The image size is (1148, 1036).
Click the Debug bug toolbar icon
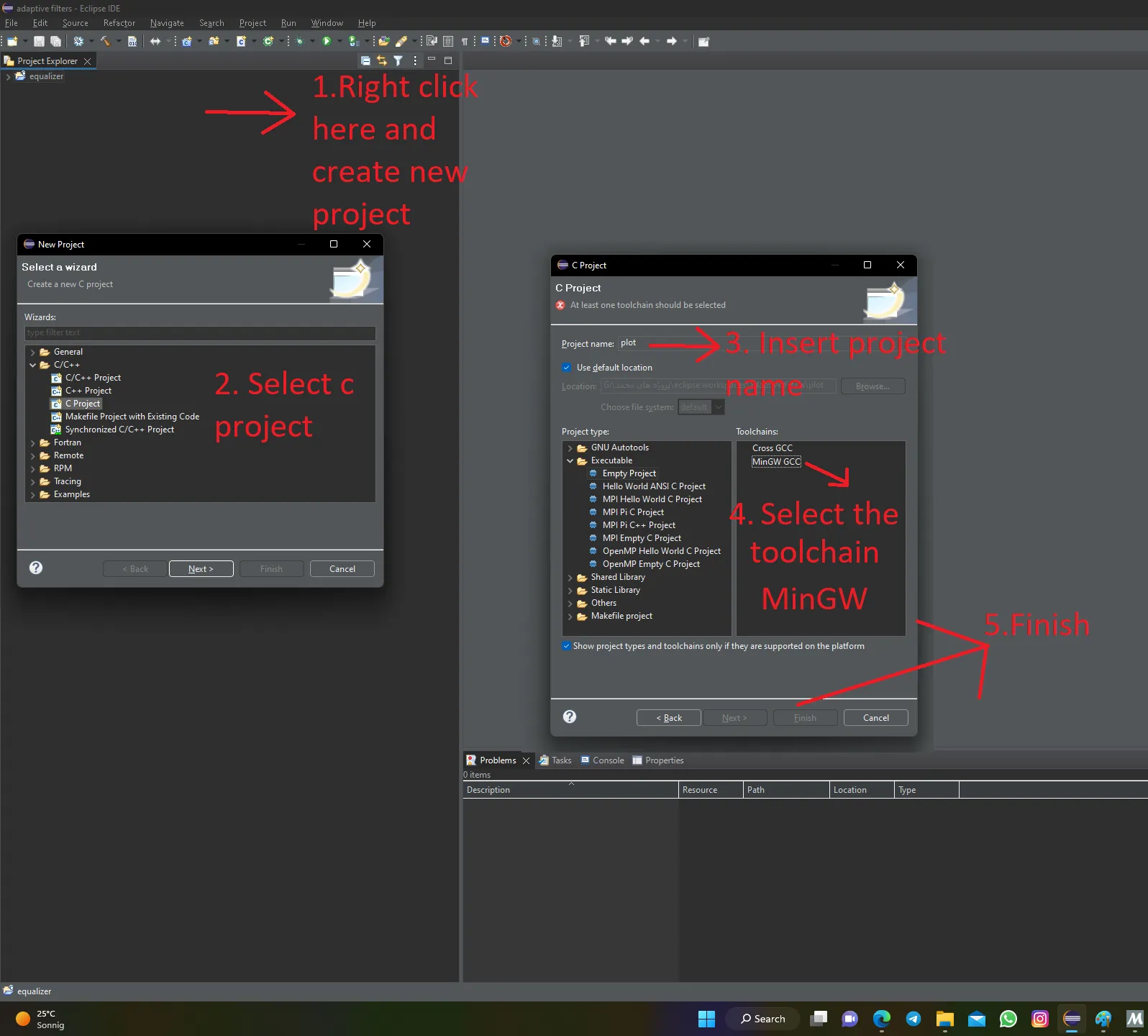pos(299,42)
